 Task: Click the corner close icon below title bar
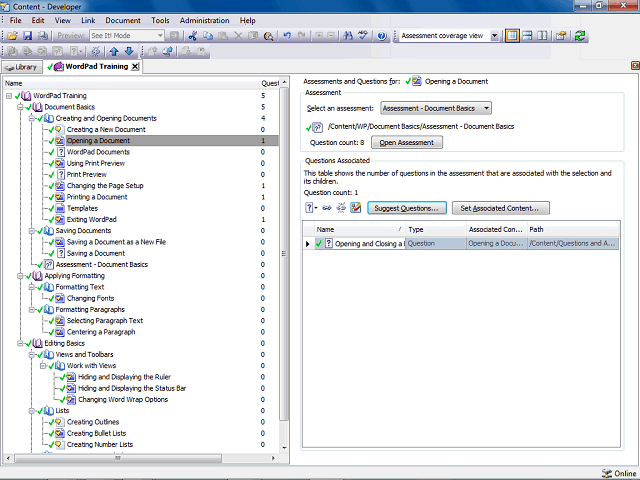pyautogui.click(x=635, y=65)
